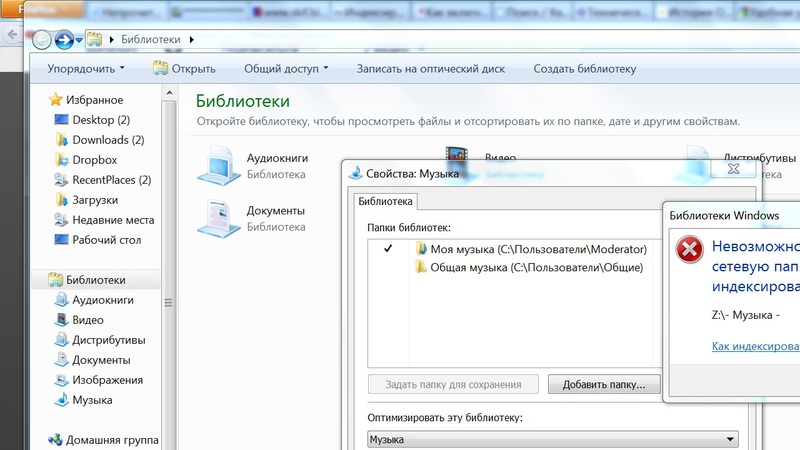Click the Z:\- Музыка - path text
800x450 pixels.
pyautogui.click(x=745, y=315)
